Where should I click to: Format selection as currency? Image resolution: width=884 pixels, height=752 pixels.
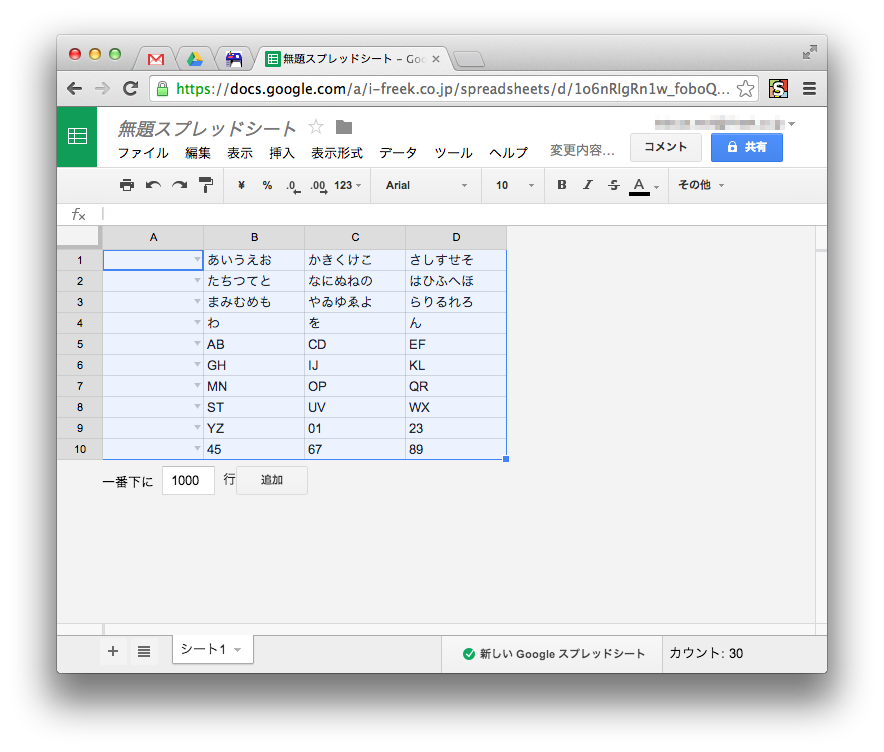240,185
